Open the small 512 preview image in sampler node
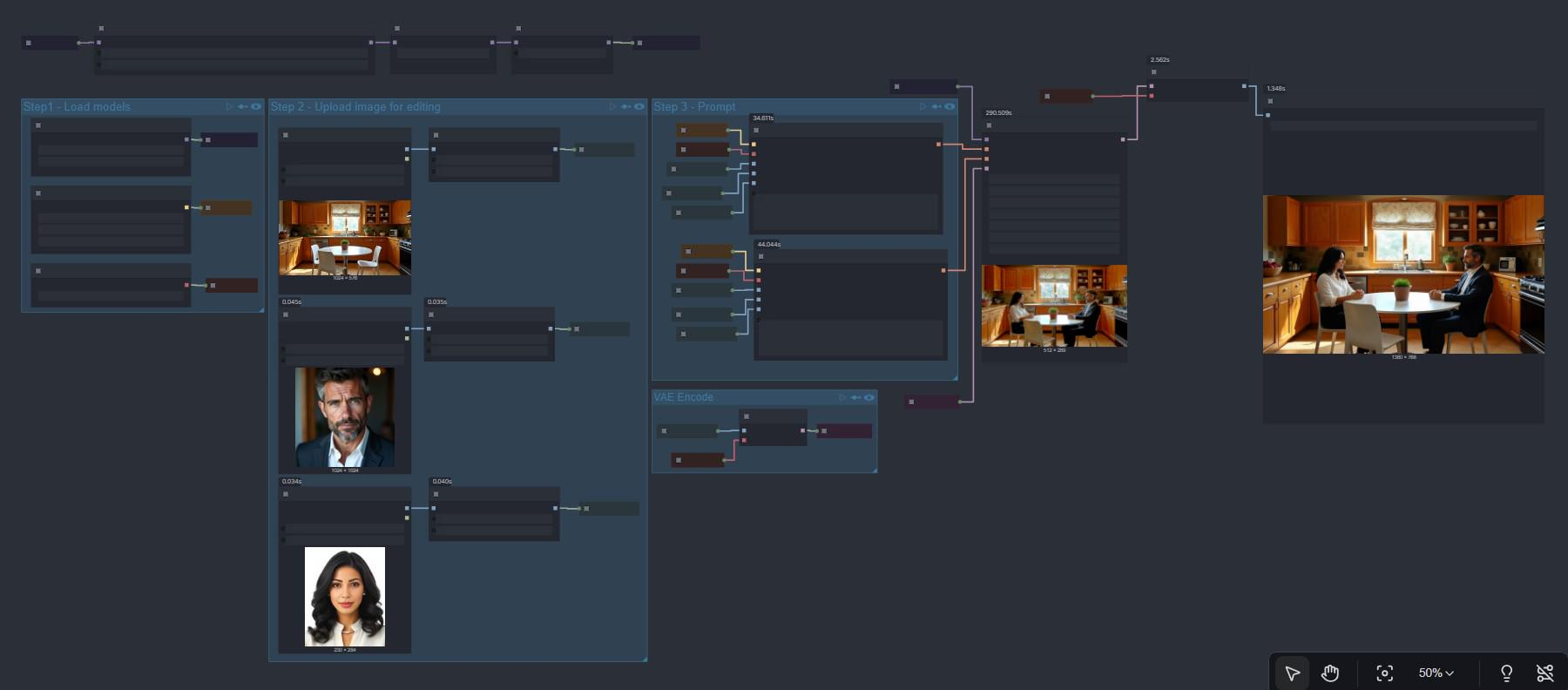1568x690 pixels. point(1054,306)
